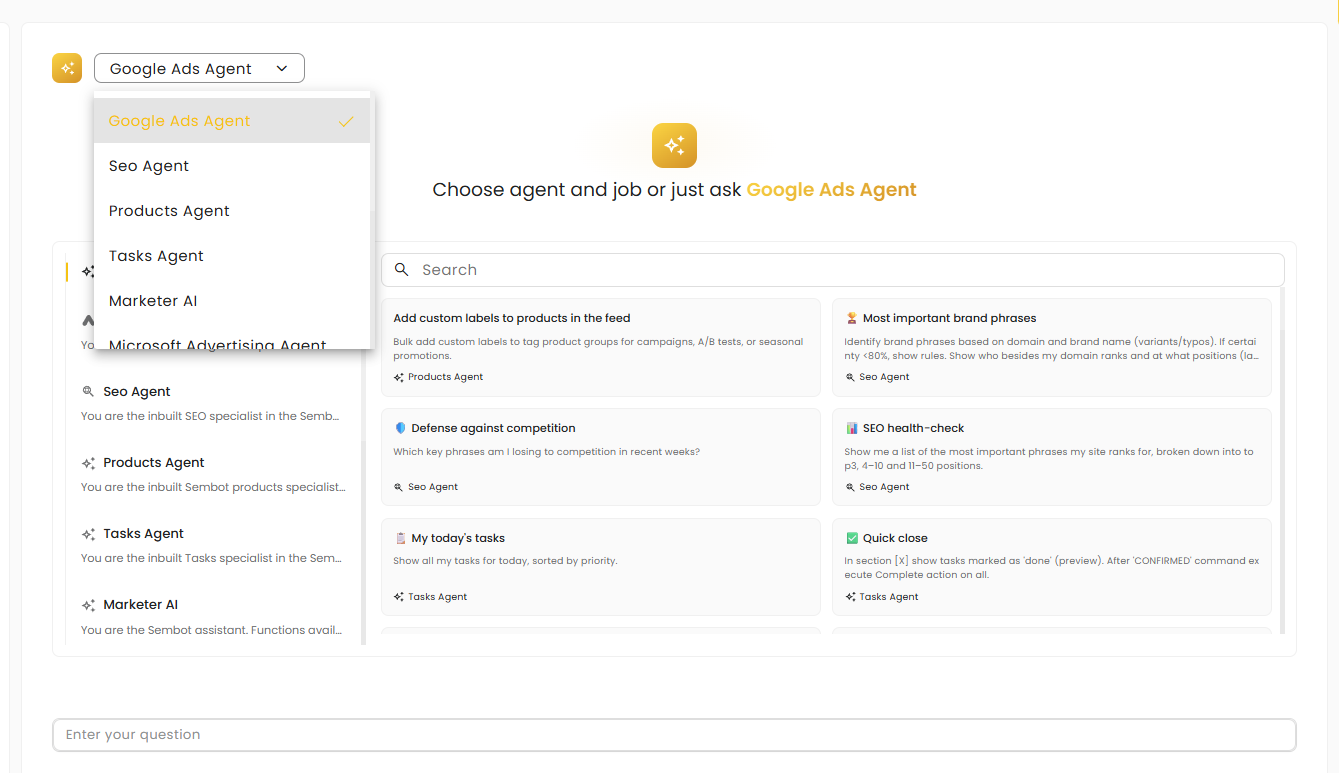Click the Seo Agent tag on Most important brand phrases

pos(877,377)
